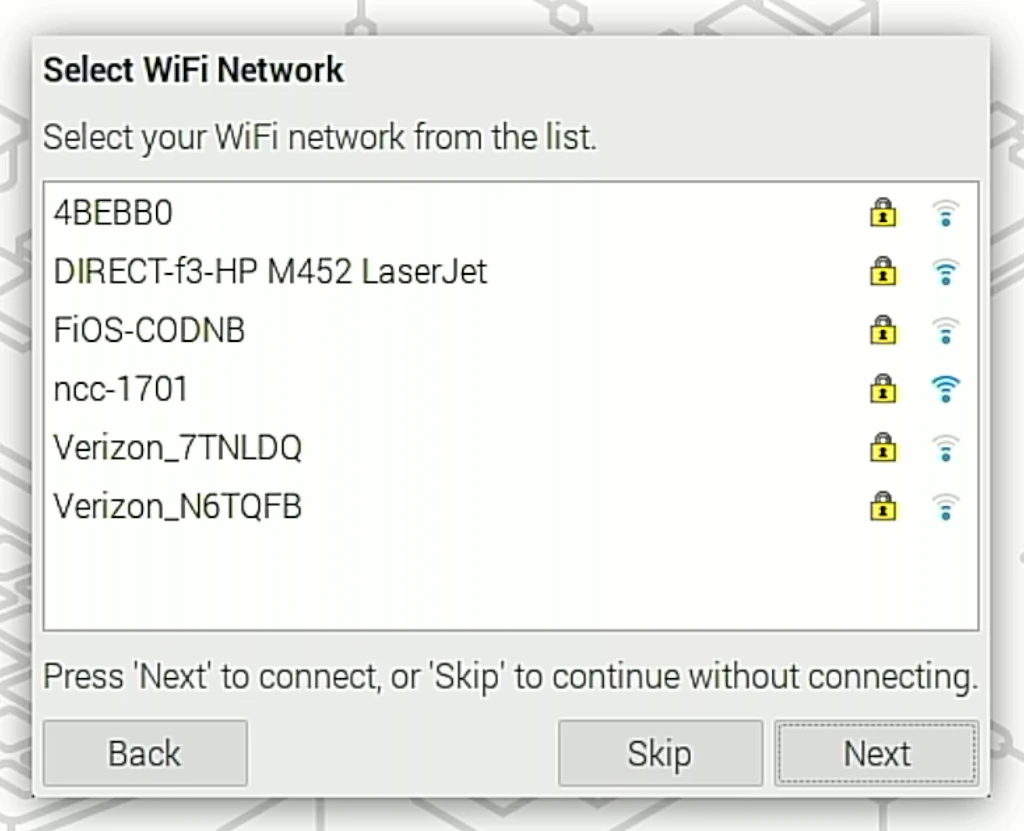Click the WiFi signal icon for Verizon_7TNLDQ
The width and height of the screenshot is (1024, 831).
tap(945, 448)
